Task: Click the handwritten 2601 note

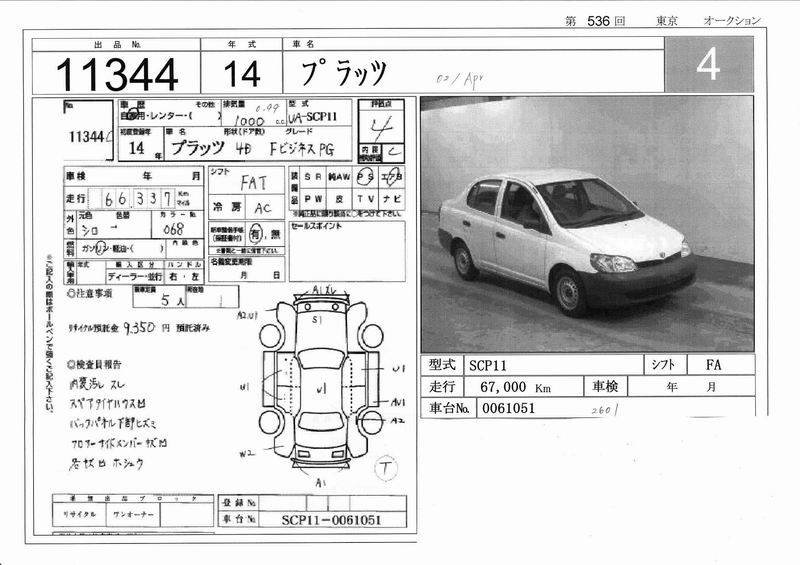Action: pos(605,410)
